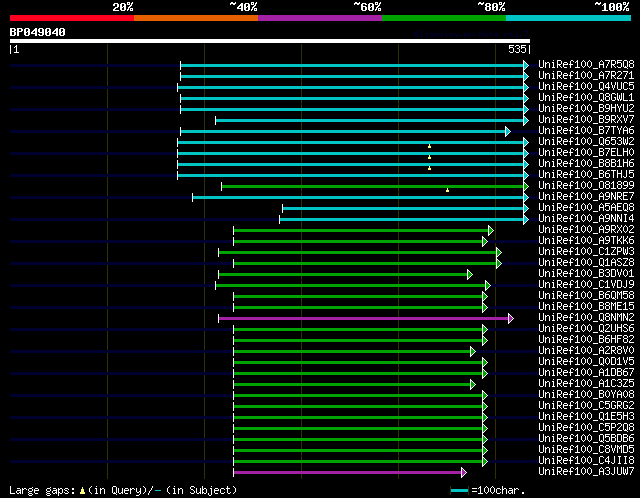Image resolution: width=640 pixels, height=498 pixels.
Task: Click the purple ~60% identity color segment
Action: coord(320,18)
